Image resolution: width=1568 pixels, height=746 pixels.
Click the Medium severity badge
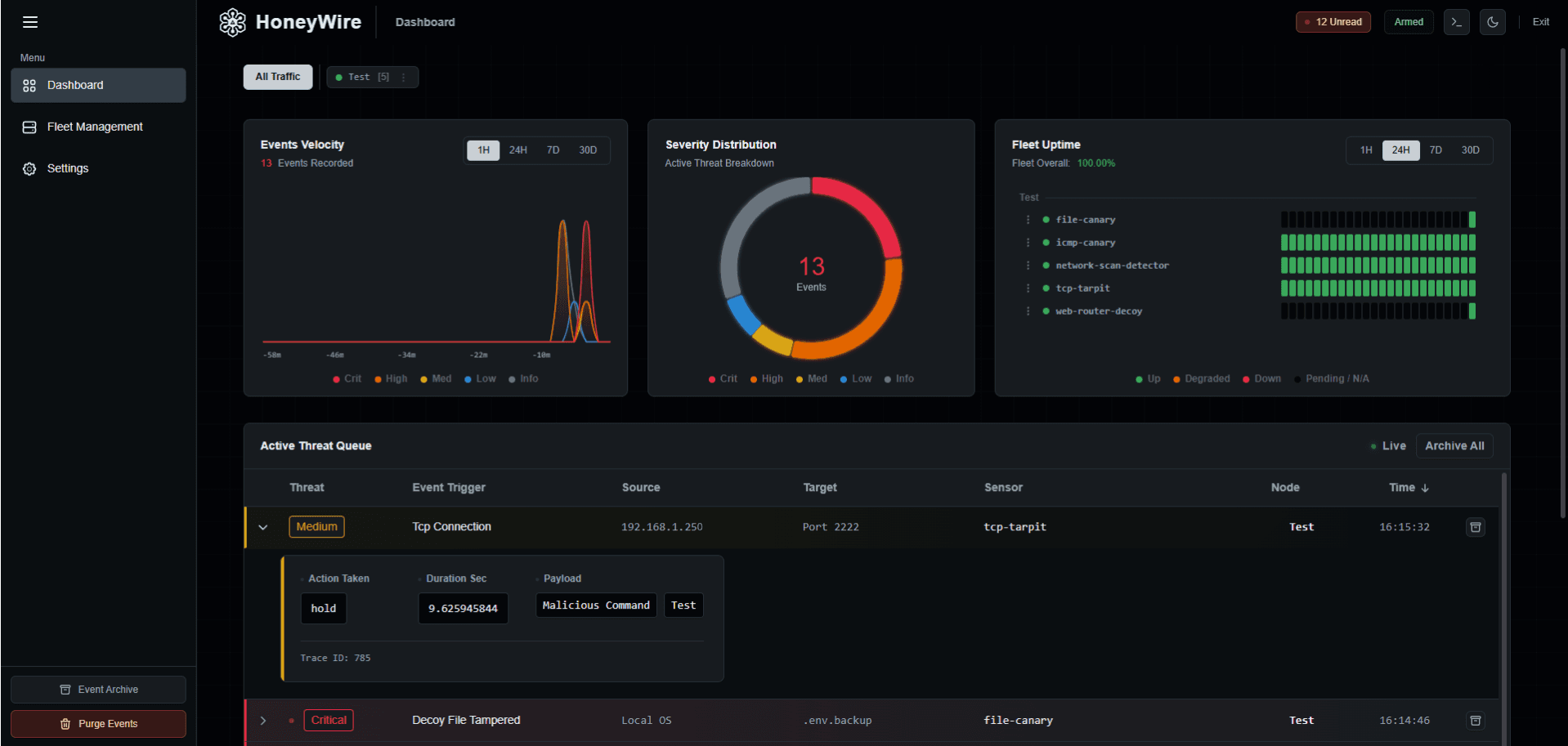(316, 527)
